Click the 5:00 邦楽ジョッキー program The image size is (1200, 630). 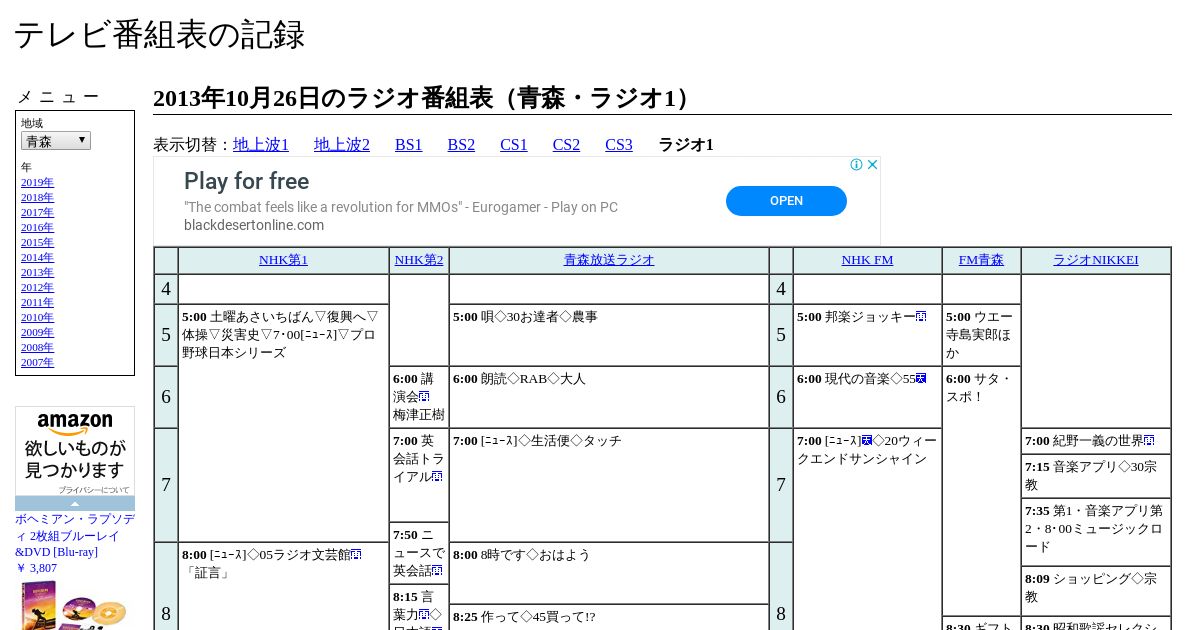click(x=867, y=335)
